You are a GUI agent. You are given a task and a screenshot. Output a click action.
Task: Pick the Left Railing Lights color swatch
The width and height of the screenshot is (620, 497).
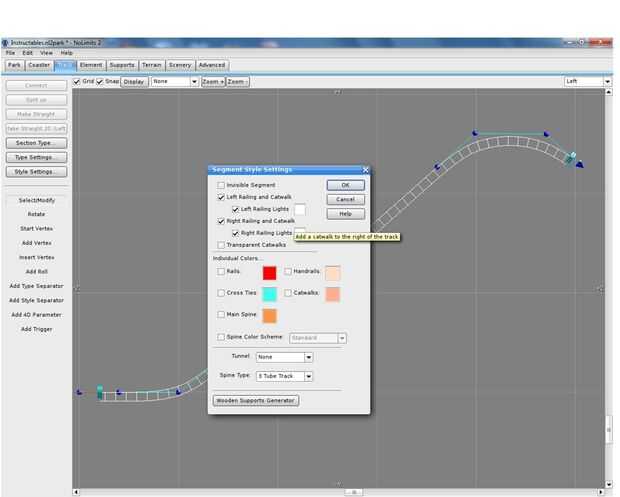coord(300,210)
